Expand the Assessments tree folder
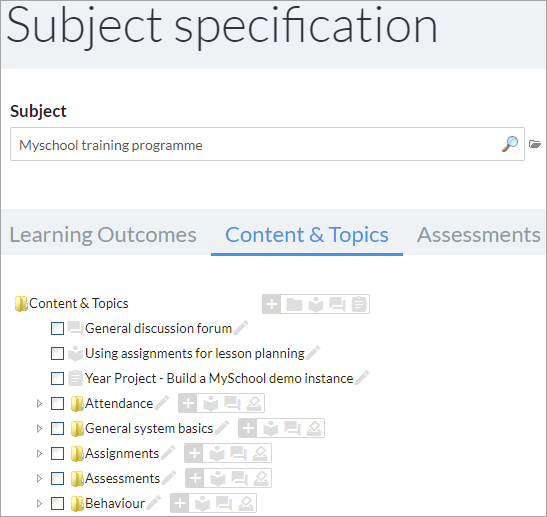The height and width of the screenshot is (517, 547). (39, 479)
